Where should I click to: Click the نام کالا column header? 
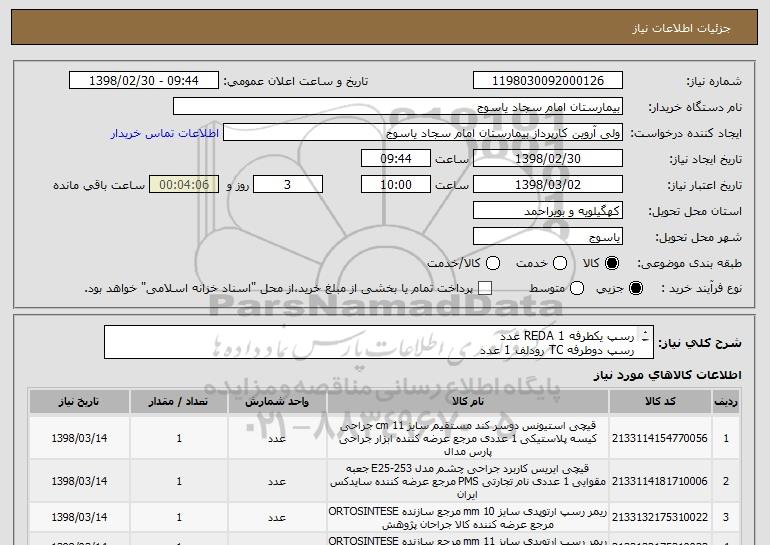coord(468,402)
